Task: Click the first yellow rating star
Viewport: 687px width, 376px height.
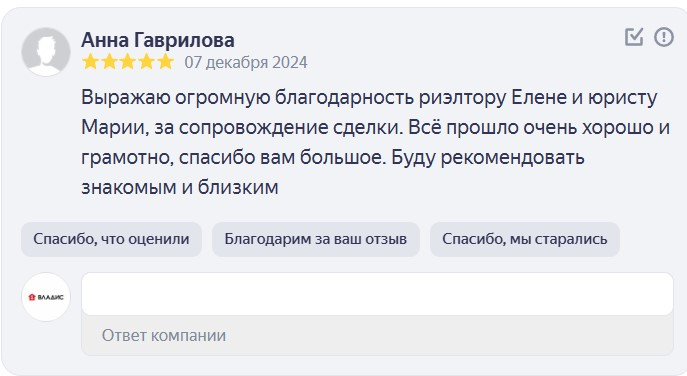Action: [90, 62]
